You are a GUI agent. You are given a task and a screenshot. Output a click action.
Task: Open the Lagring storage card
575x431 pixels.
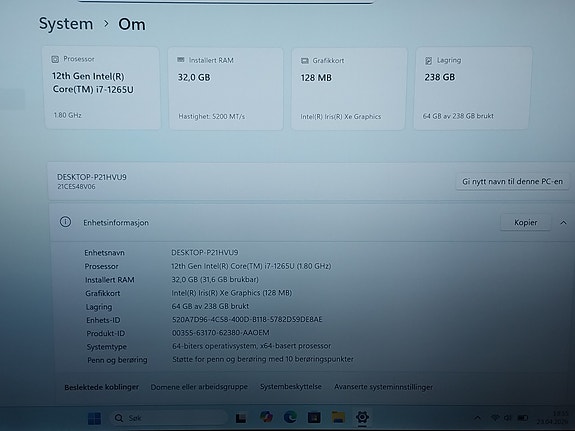click(x=473, y=88)
